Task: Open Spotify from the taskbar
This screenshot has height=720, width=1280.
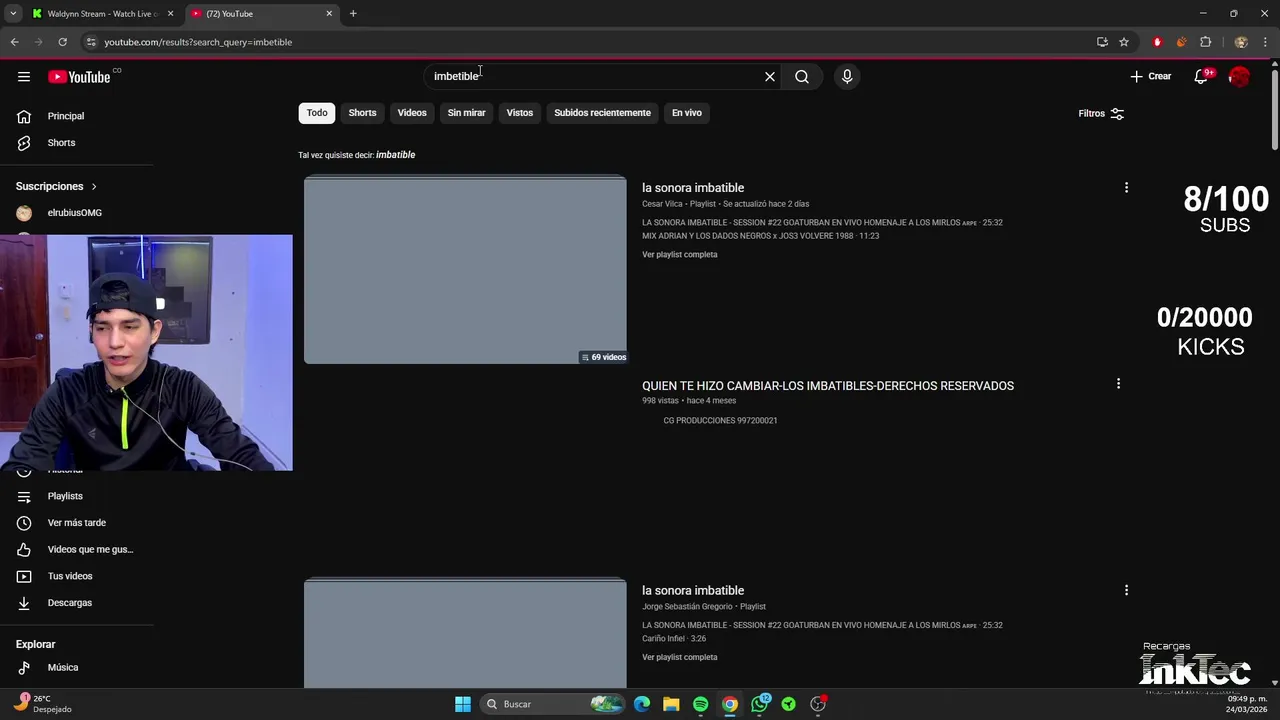Action: tap(700, 704)
